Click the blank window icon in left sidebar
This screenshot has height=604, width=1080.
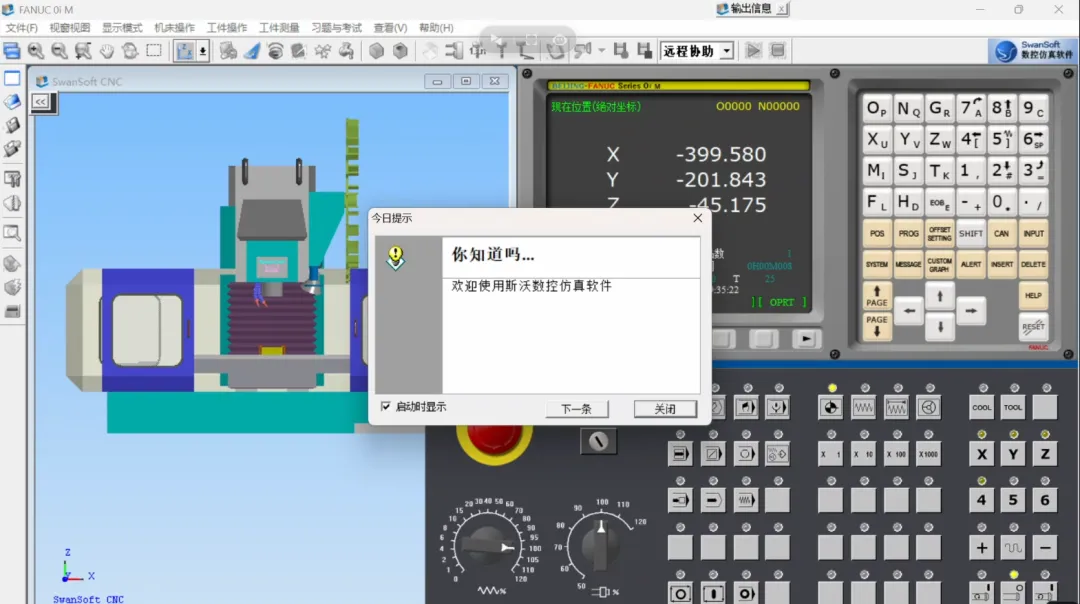point(12,79)
